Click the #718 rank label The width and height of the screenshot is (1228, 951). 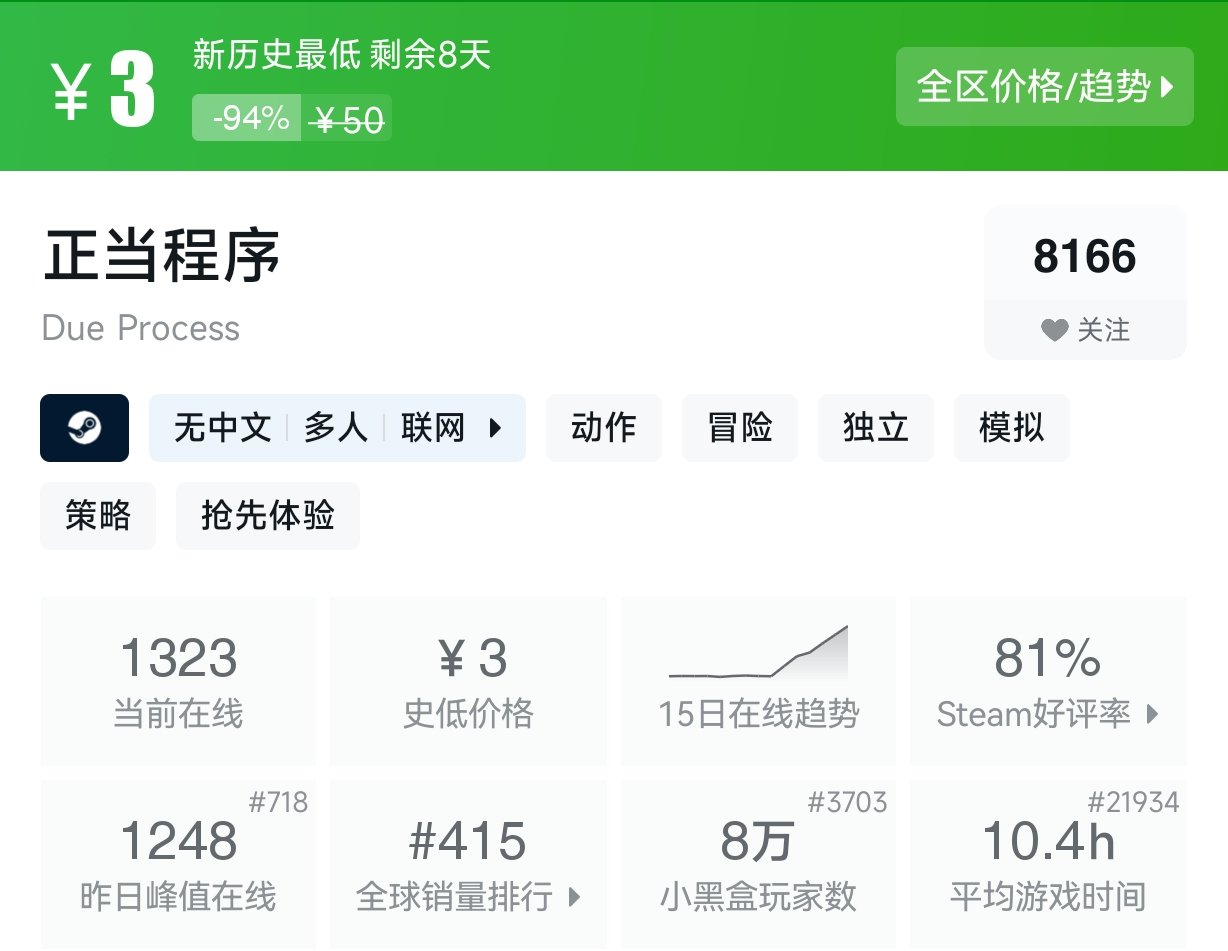click(278, 801)
